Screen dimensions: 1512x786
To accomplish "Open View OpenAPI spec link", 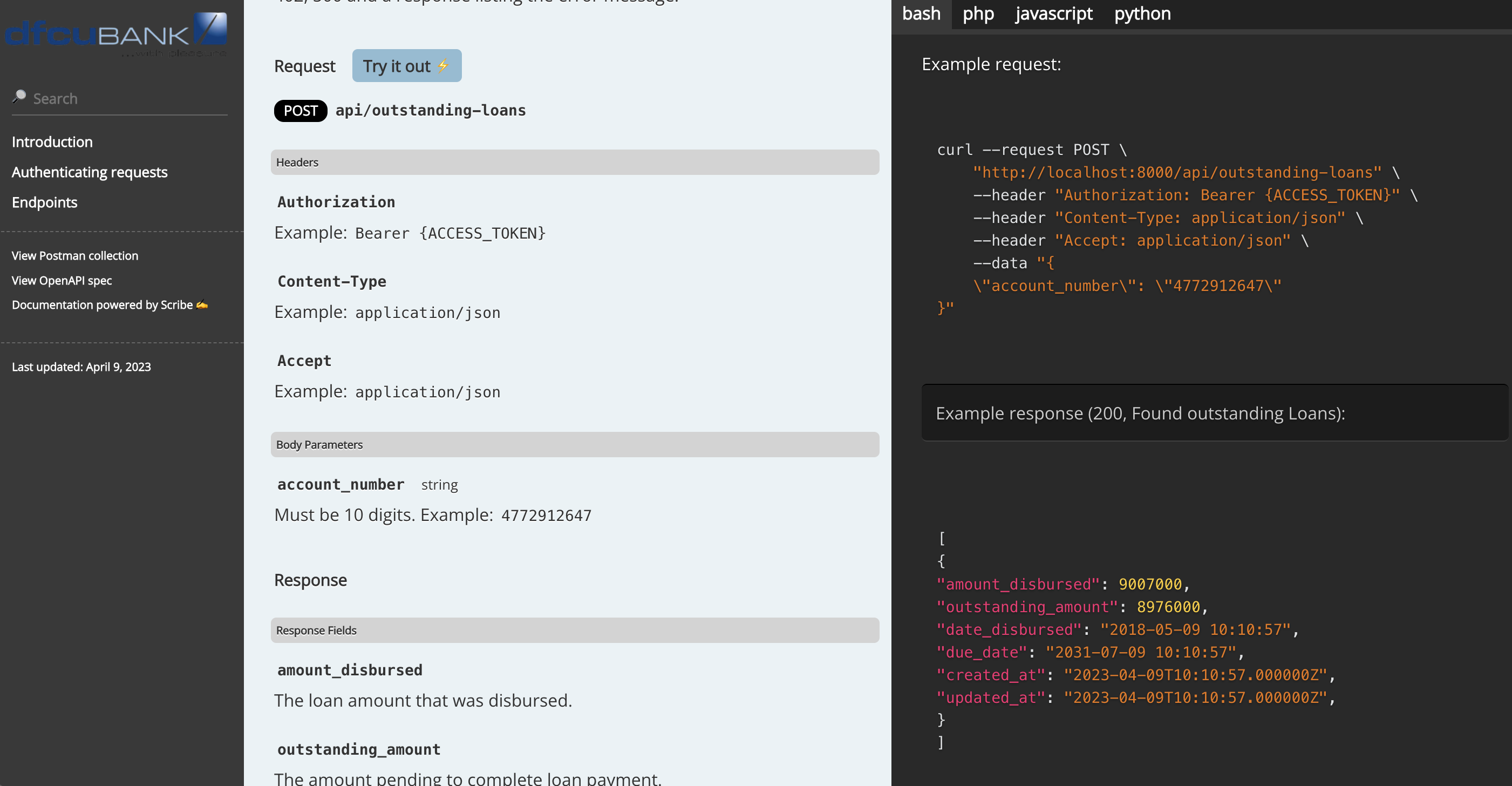I will point(61,280).
